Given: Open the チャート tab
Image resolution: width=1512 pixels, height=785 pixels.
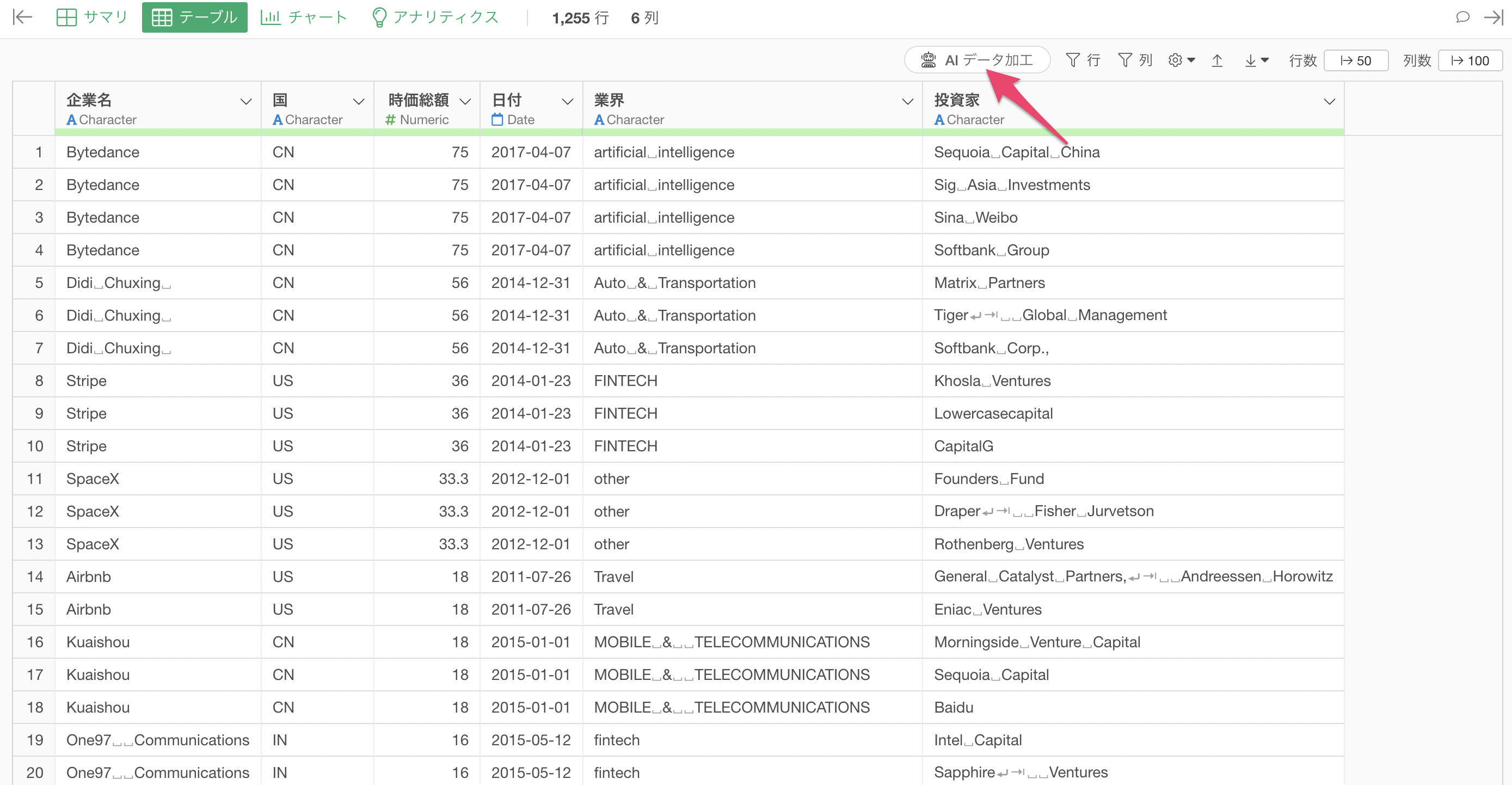Looking at the screenshot, I should [304, 17].
